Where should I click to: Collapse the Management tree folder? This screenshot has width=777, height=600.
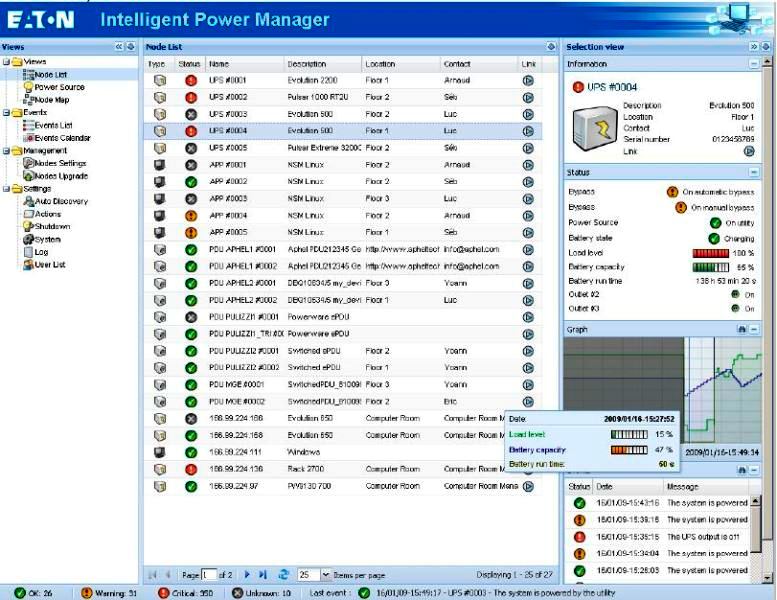(x=5, y=151)
